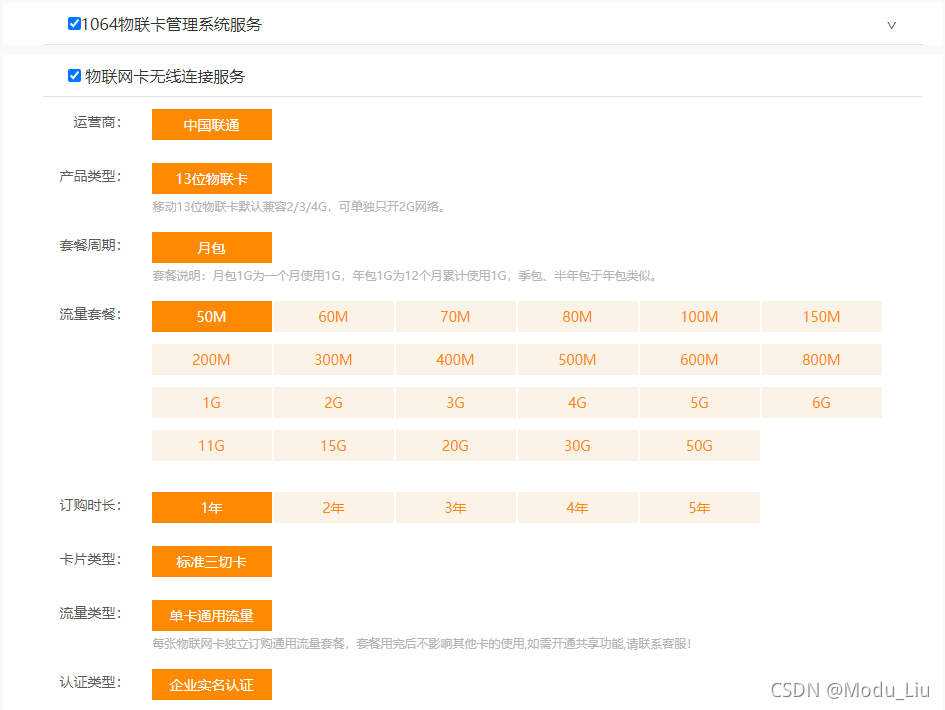Select the 5G data plan
This screenshot has width=945, height=710.
pyautogui.click(x=699, y=403)
